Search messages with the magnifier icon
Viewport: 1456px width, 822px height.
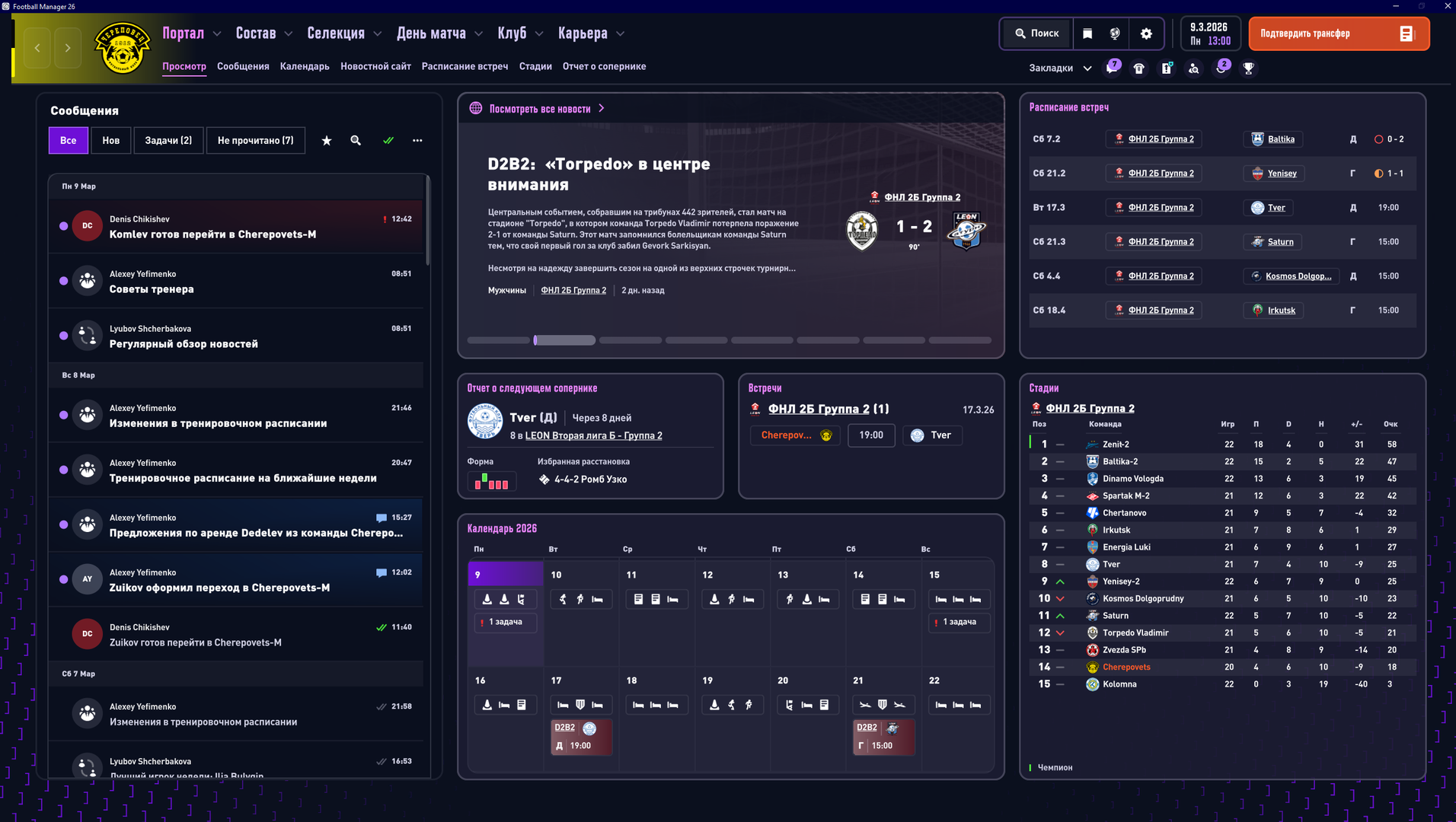356,140
